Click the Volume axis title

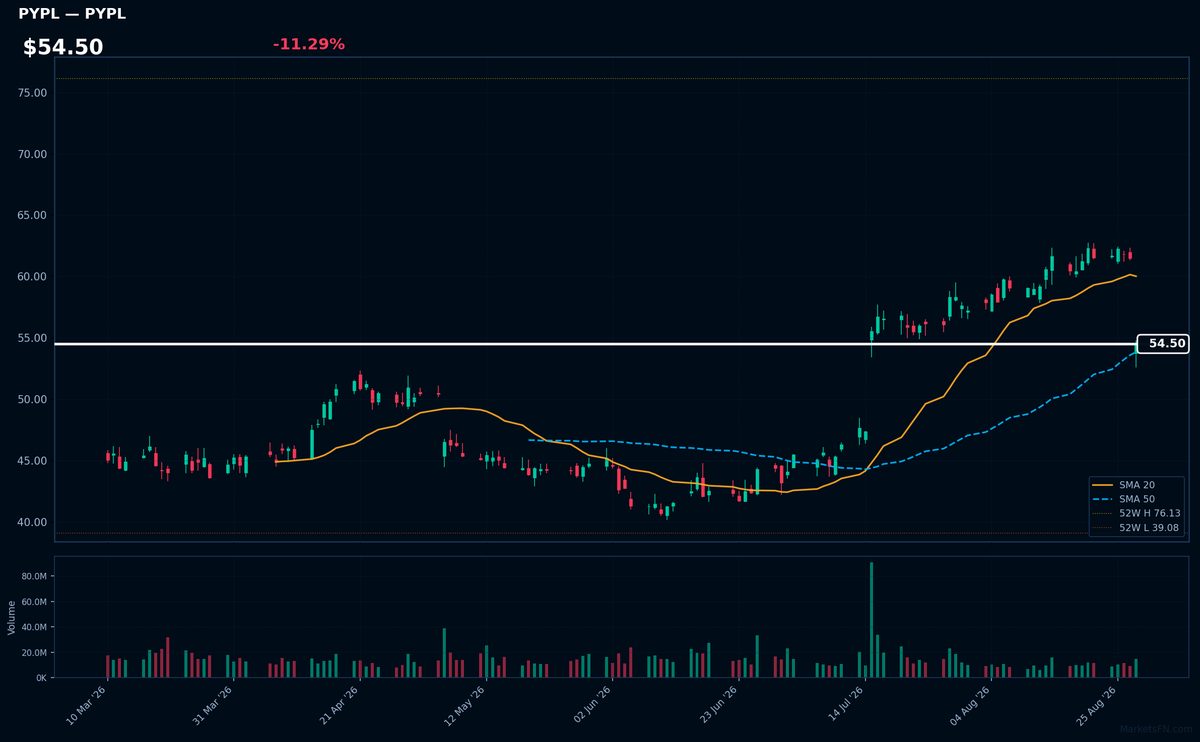click(12, 617)
